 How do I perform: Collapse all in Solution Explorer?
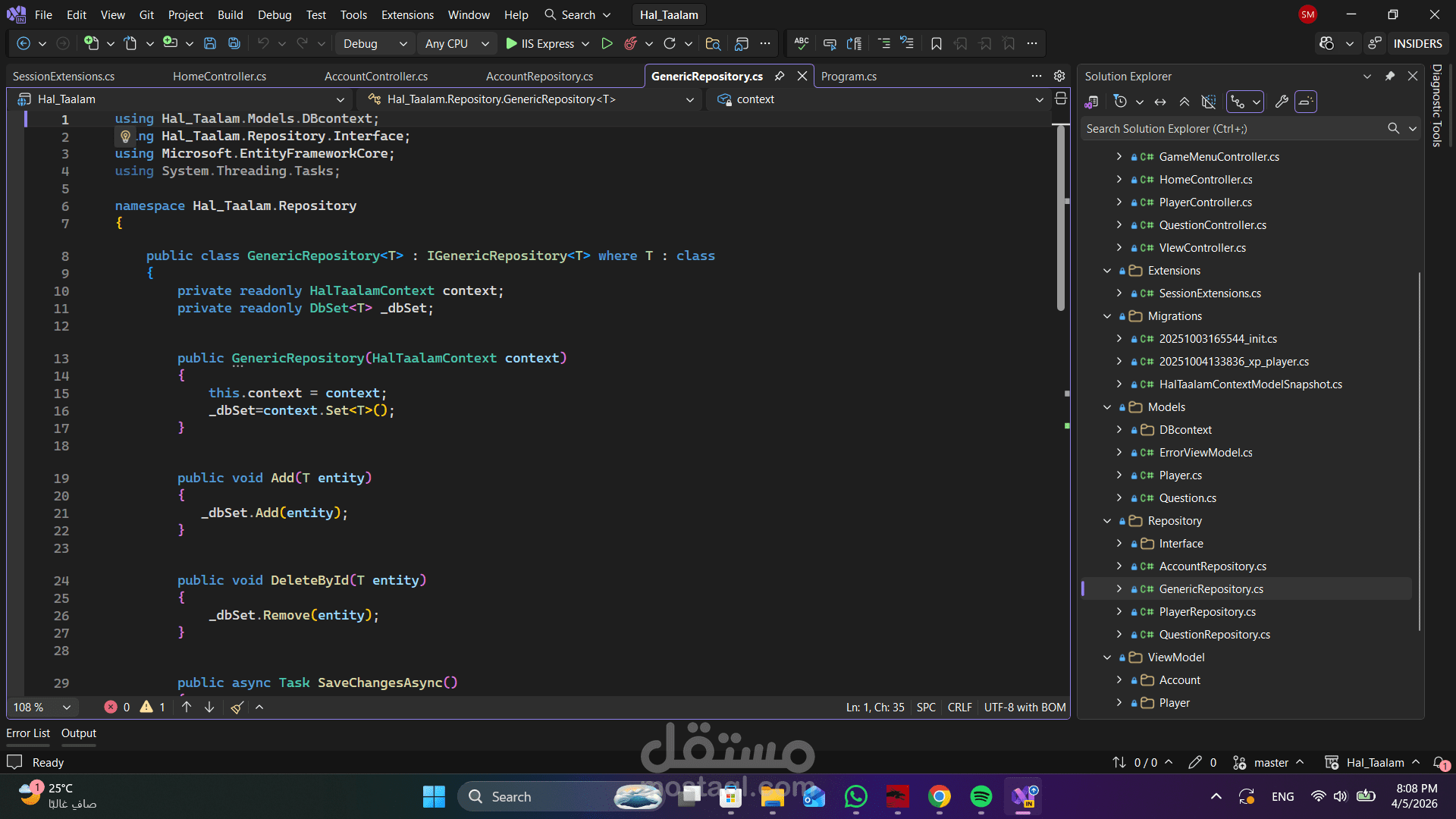pyautogui.click(x=1185, y=102)
